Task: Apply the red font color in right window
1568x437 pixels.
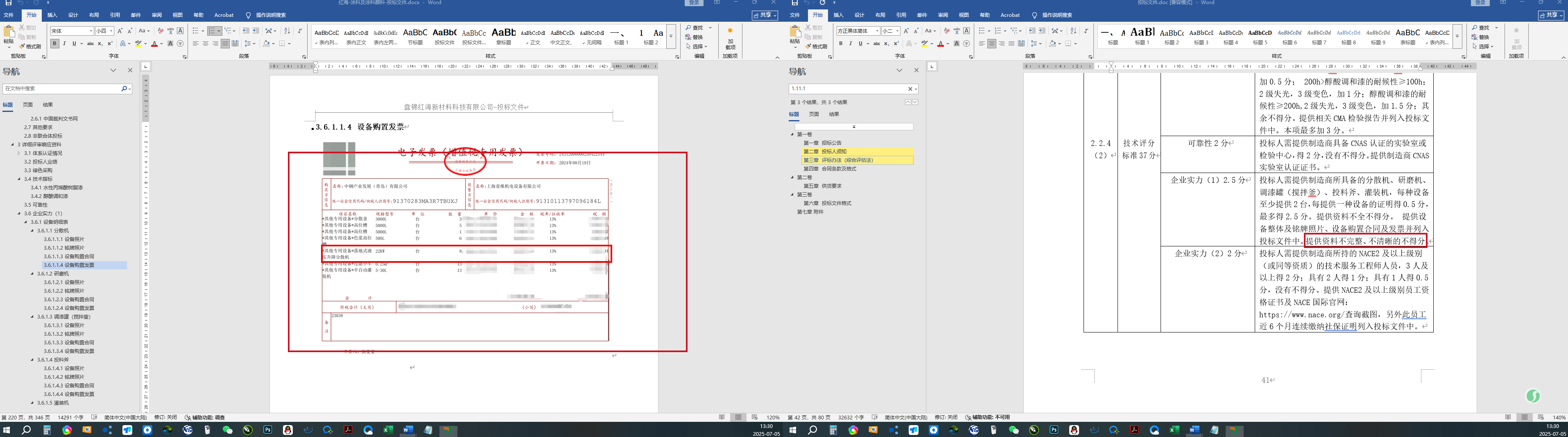Action: [x=941, y=43]
